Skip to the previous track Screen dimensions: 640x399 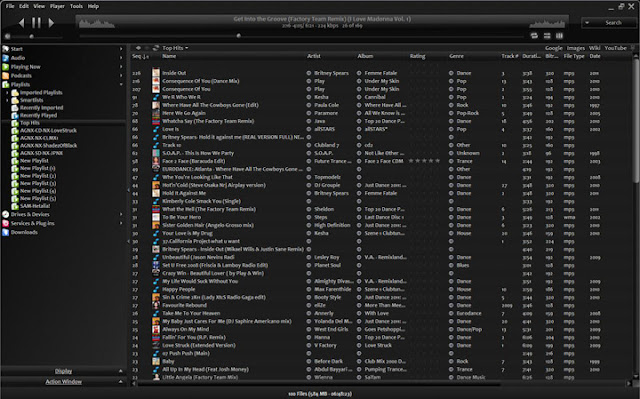(x=21, y=23)
